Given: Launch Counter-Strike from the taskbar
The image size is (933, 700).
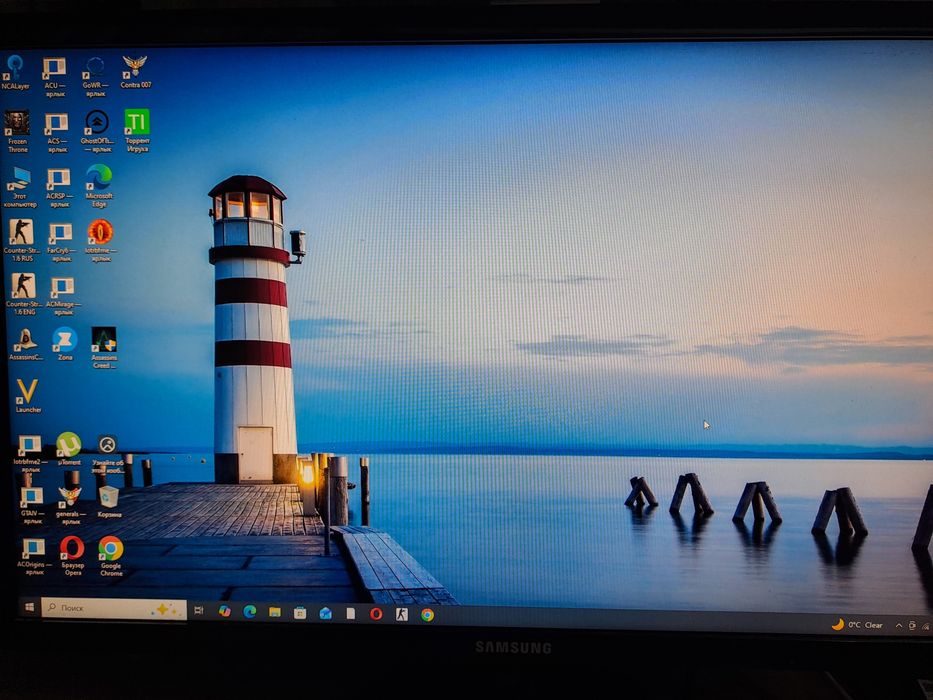Looking at the screenshot, I should pos(402,614).
